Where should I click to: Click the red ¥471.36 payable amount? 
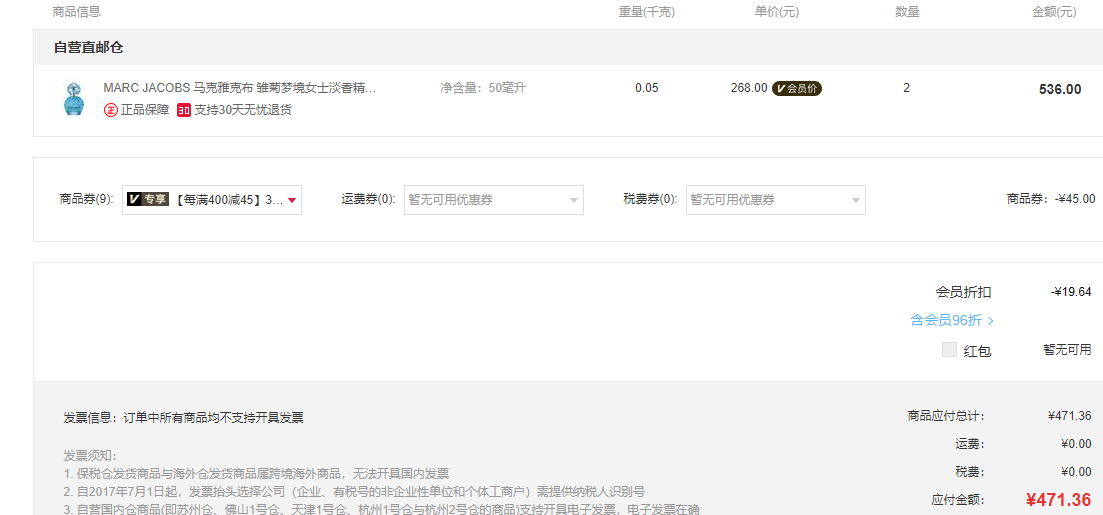click(1059, 500)
